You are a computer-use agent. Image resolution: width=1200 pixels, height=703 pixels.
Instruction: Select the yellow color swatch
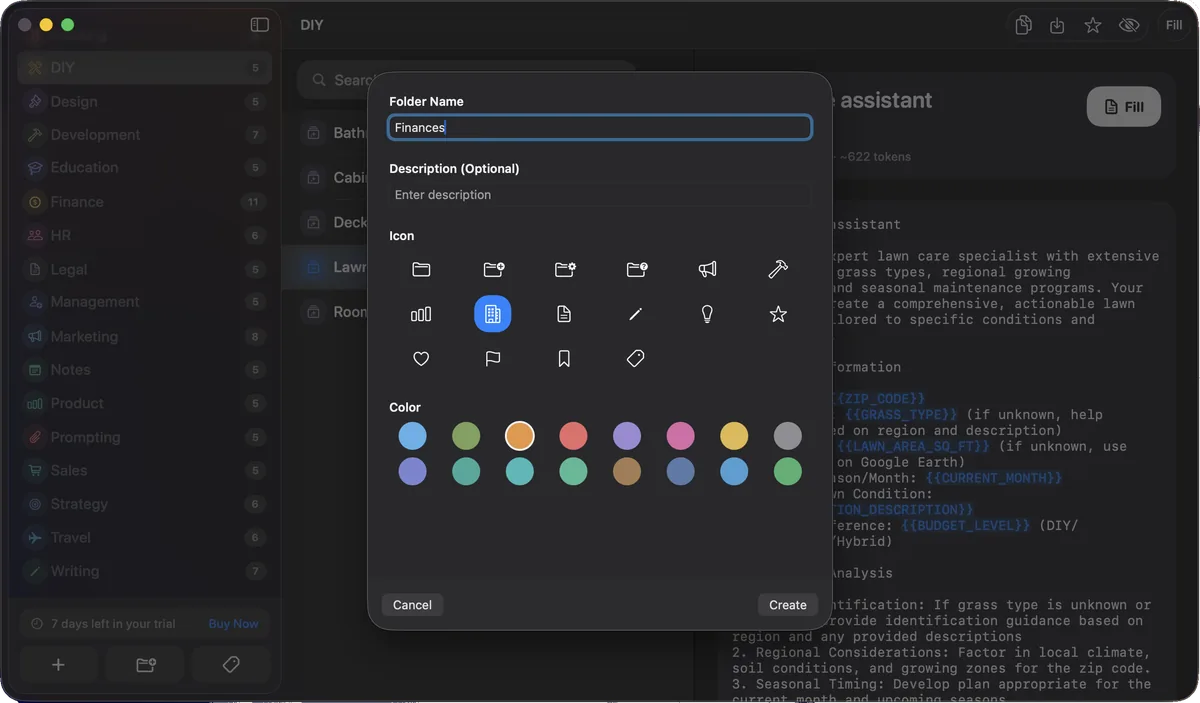point(734,435)
